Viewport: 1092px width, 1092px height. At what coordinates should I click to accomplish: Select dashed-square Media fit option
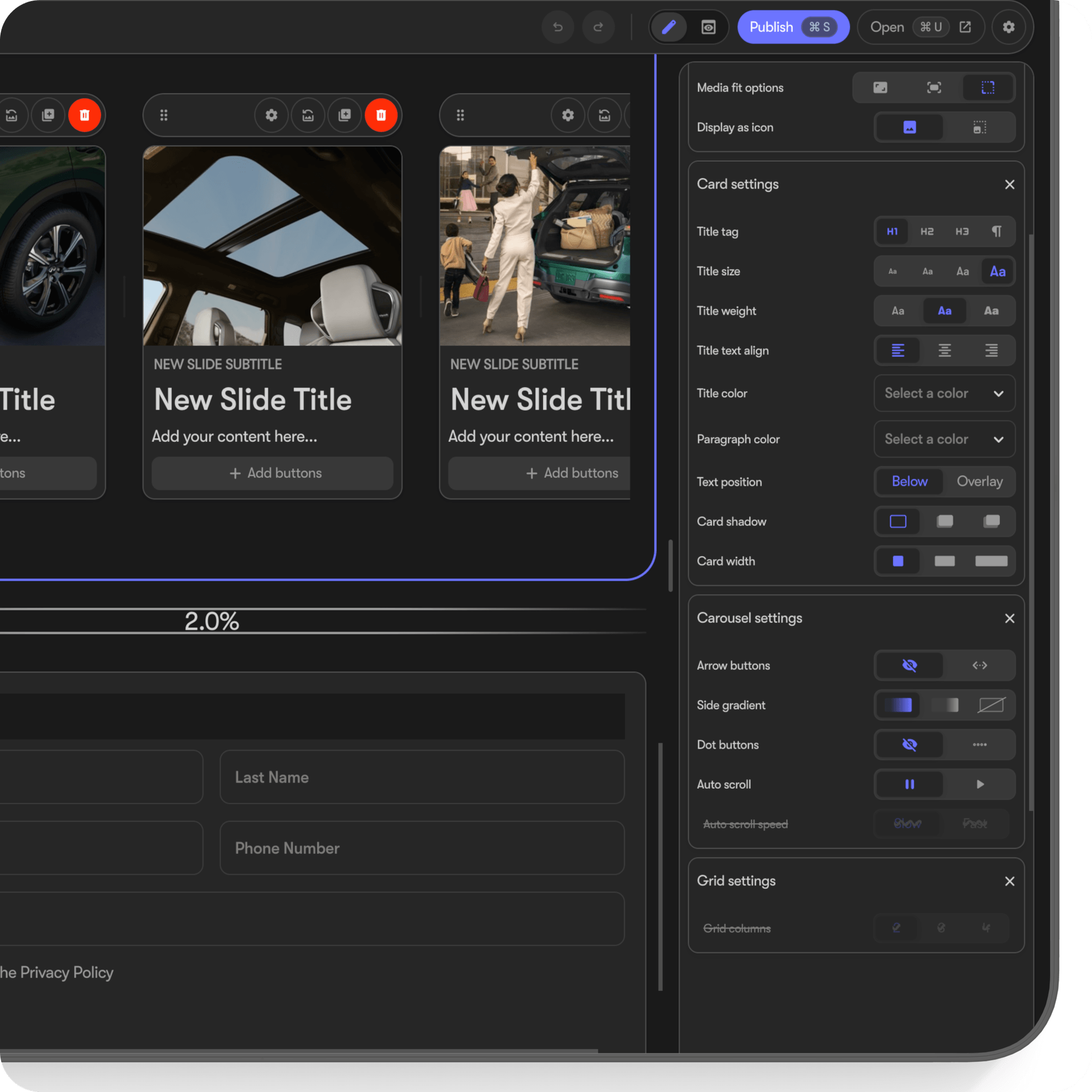(x=987, y=87)
